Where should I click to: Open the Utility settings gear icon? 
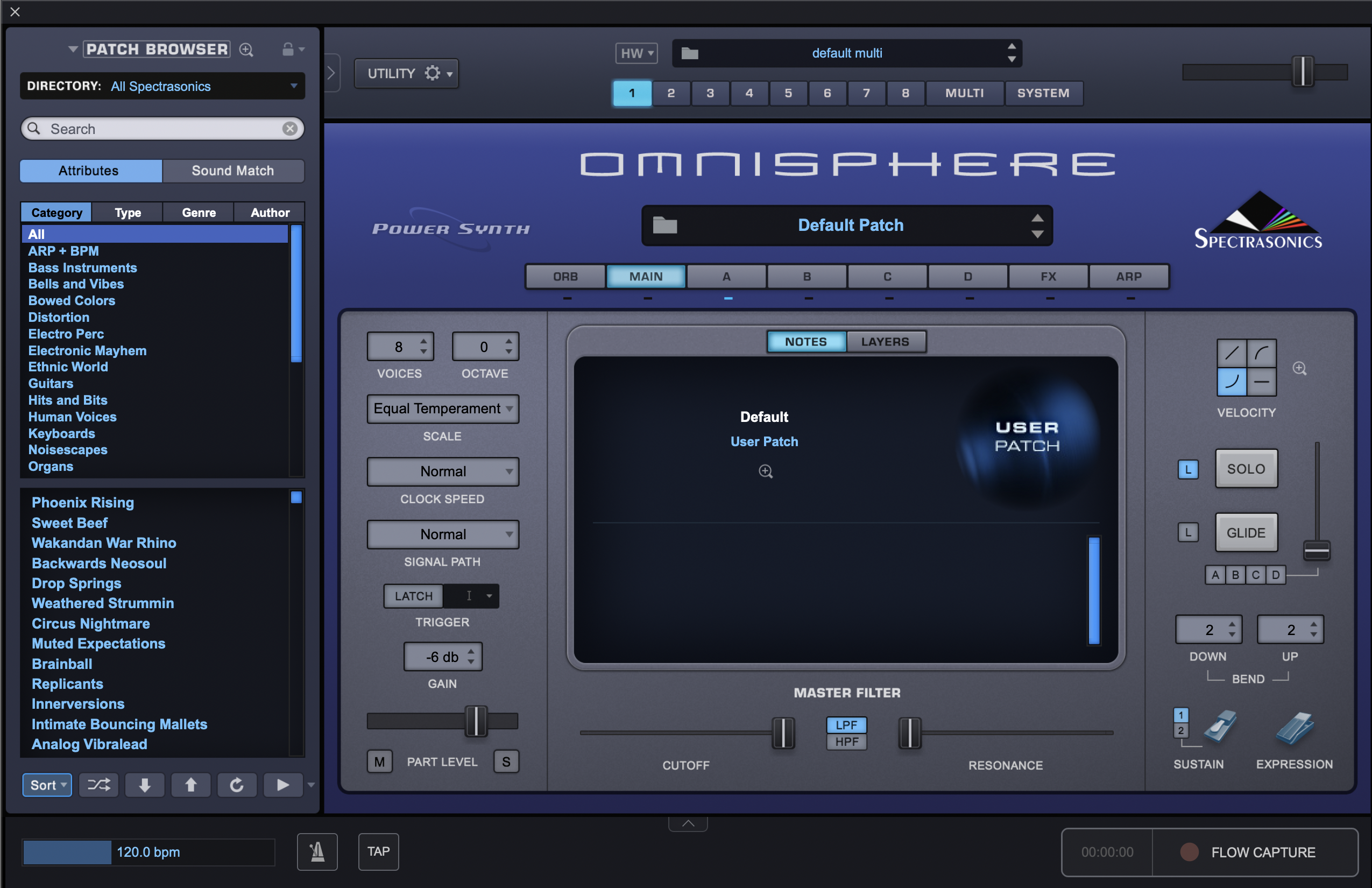click(x=432, y=73)
